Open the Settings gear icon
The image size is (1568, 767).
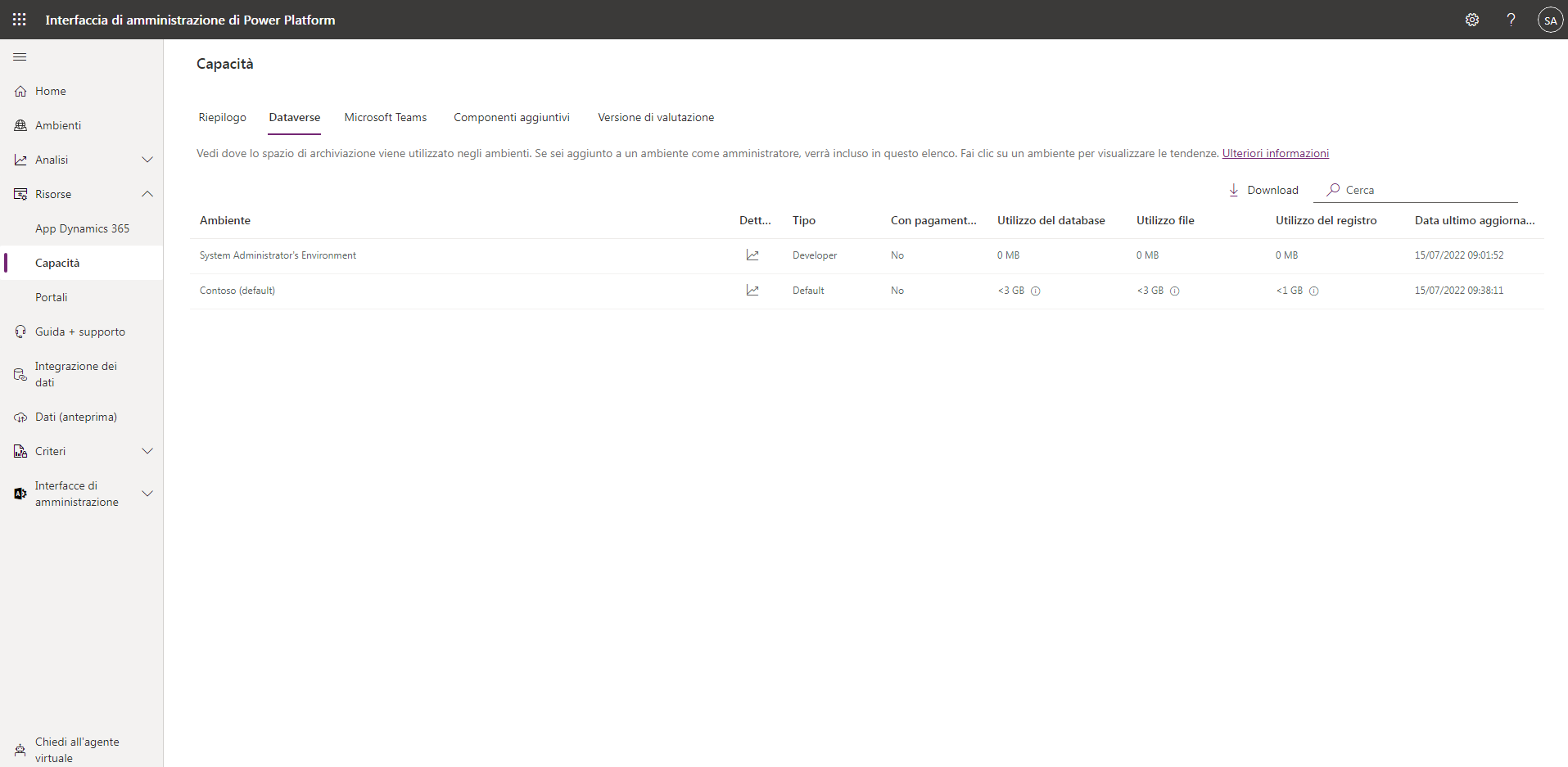[x=1472, y=20]
